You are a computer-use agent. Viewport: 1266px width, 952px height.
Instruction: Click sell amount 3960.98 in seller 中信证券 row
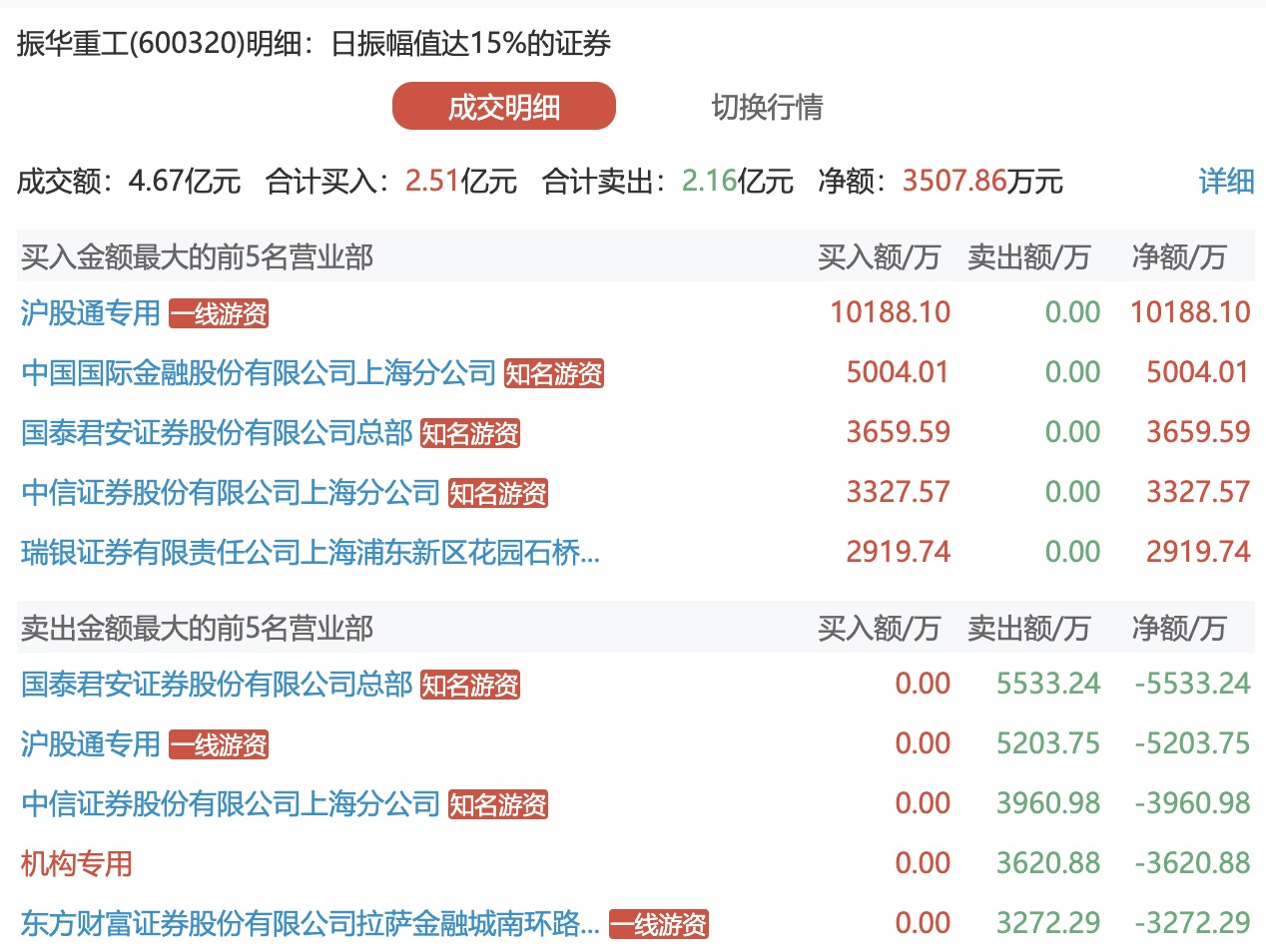pos(1048,804)
